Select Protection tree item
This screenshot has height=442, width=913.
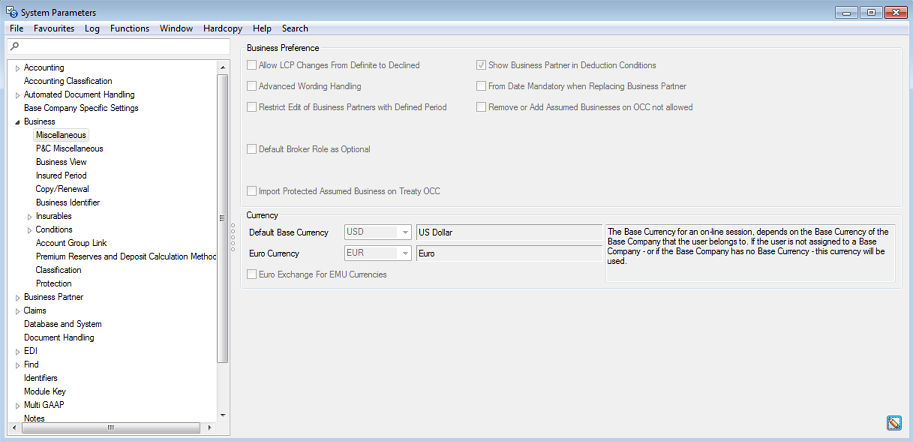[54, 284]
